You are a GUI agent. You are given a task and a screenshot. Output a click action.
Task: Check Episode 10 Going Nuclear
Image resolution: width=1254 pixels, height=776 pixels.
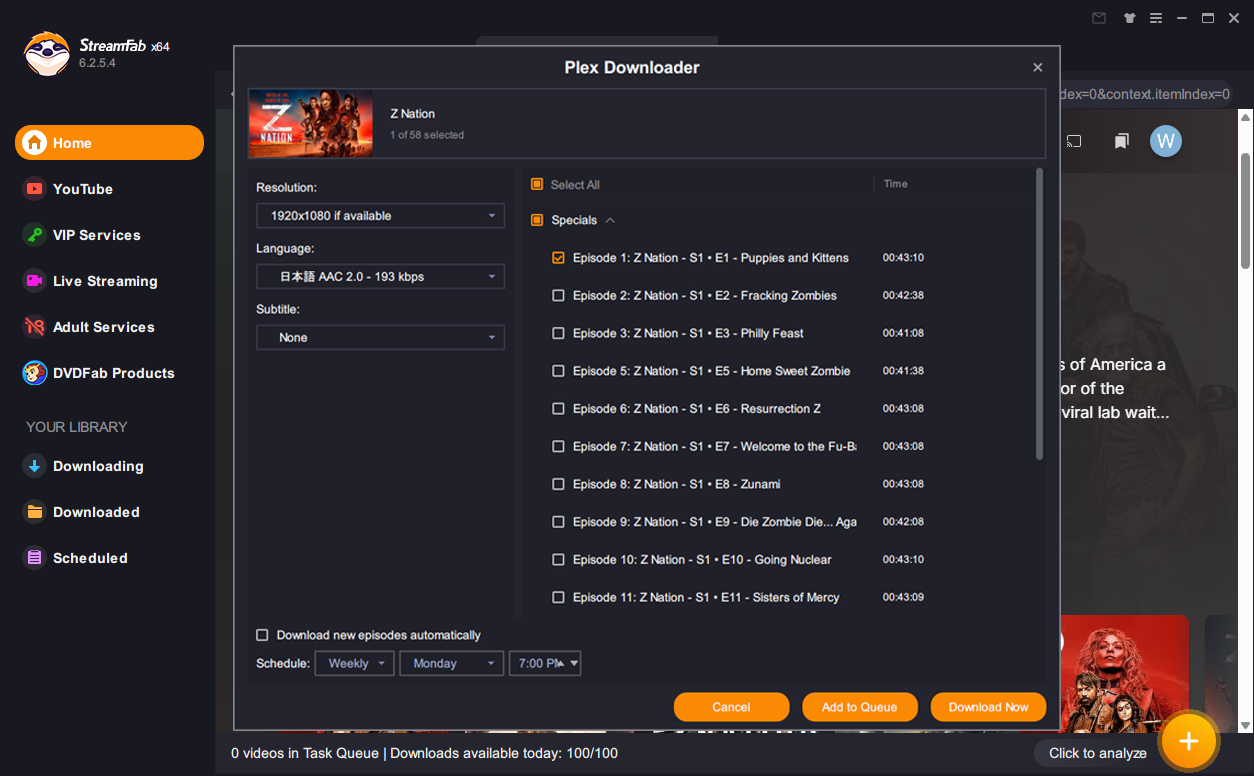(x=559, y=560)
